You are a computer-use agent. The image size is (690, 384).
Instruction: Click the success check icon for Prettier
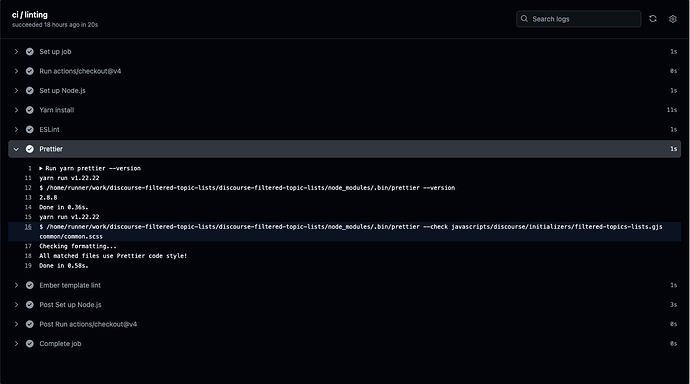click(29, 149)
